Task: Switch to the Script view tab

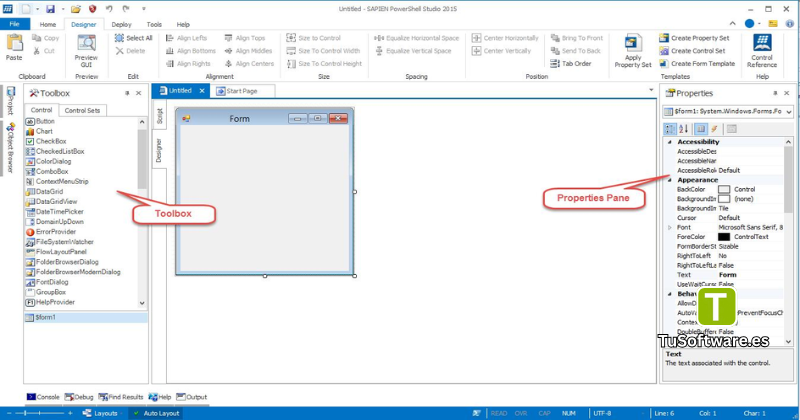Action: point(159,116)
